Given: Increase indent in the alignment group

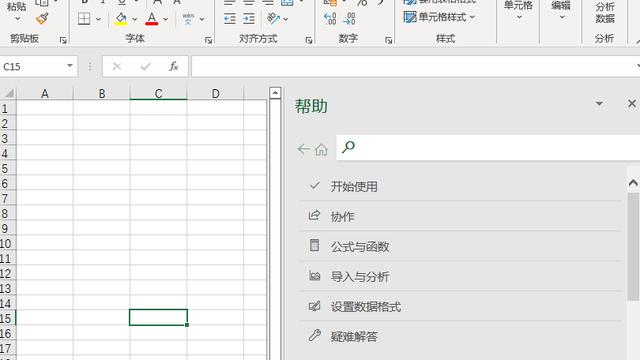Looking at the screenshot, I should pyautogui.click(x=249, y=18).
